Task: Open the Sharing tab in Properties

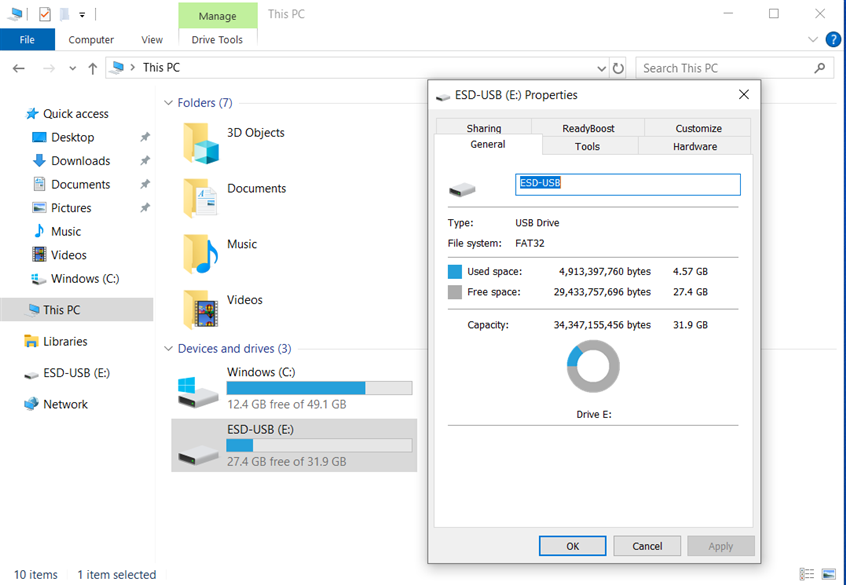Action: 484,128
